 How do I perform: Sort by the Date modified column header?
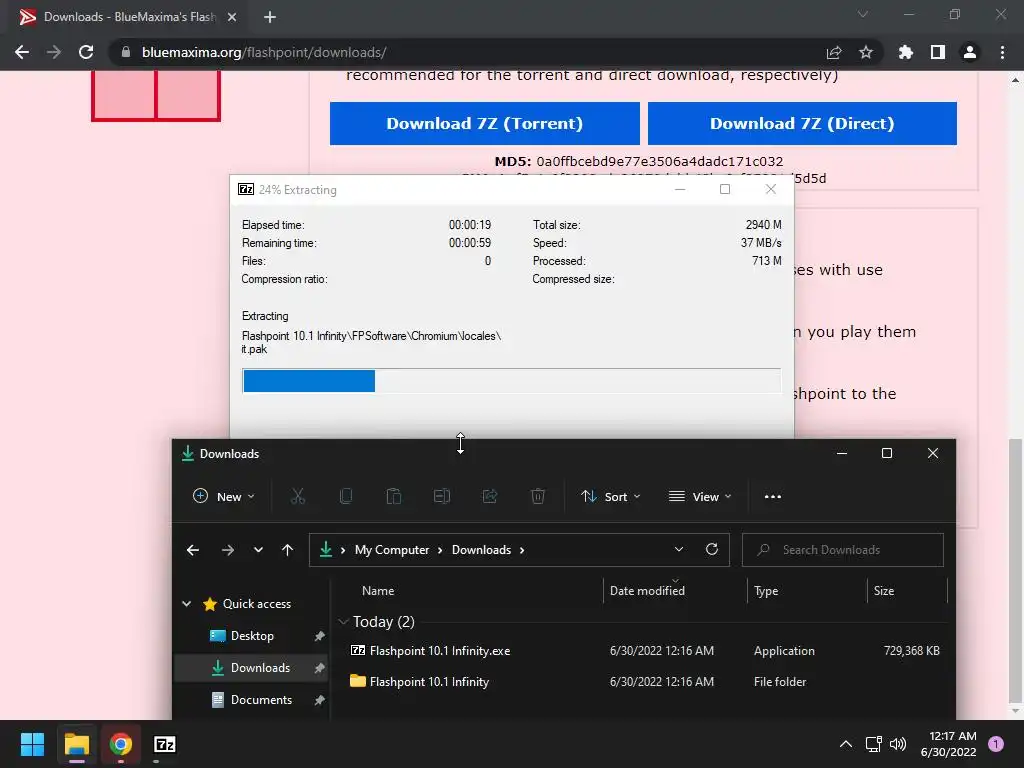[647, 590]
